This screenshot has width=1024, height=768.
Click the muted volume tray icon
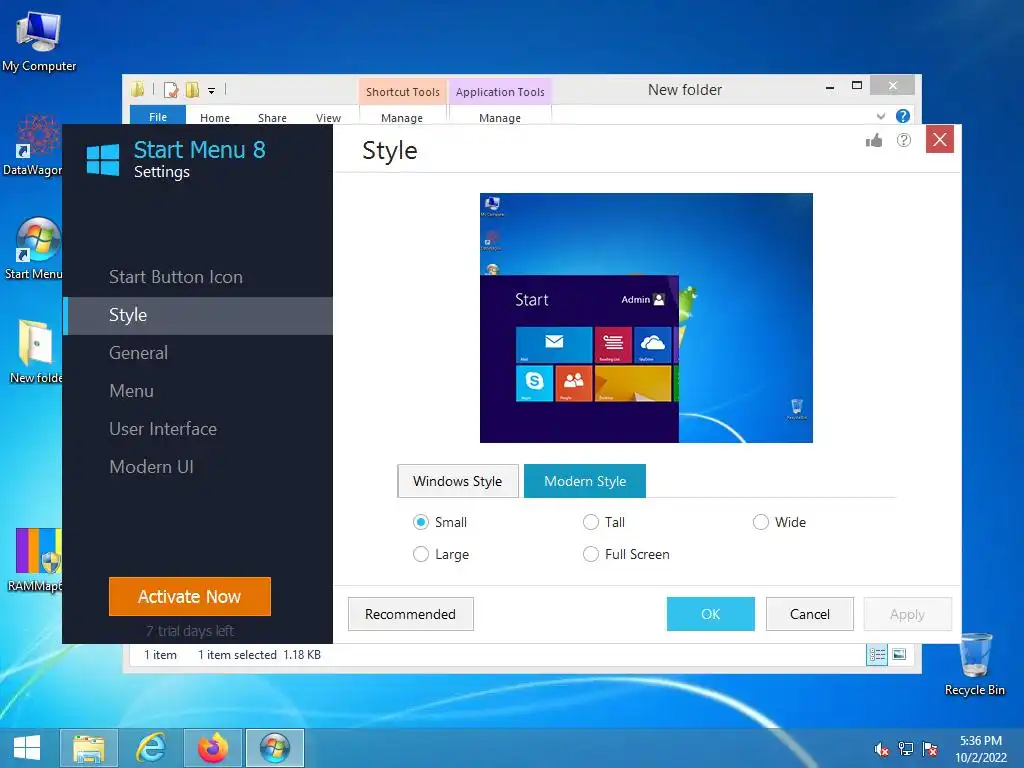(x=881, y=749)
